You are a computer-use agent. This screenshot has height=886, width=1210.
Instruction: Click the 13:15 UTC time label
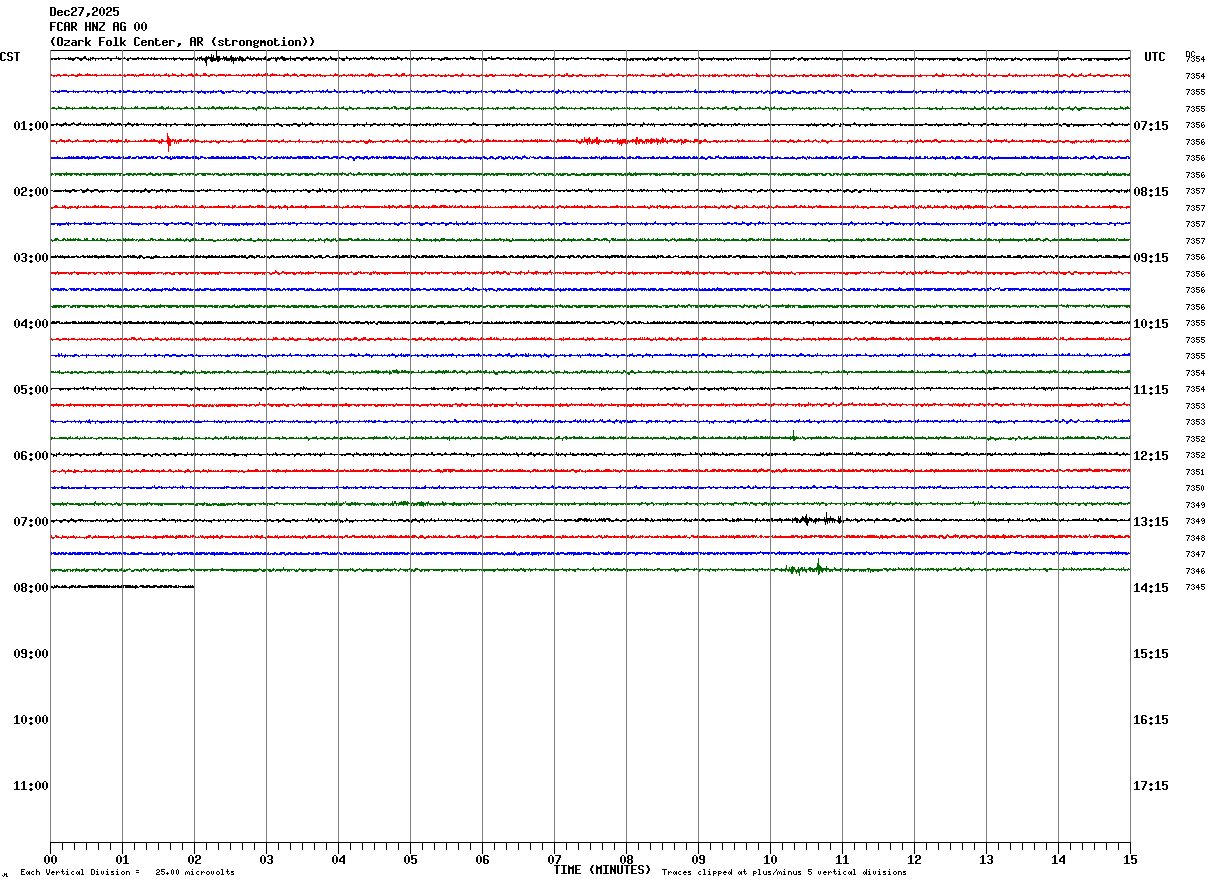tap(1151, 522)
